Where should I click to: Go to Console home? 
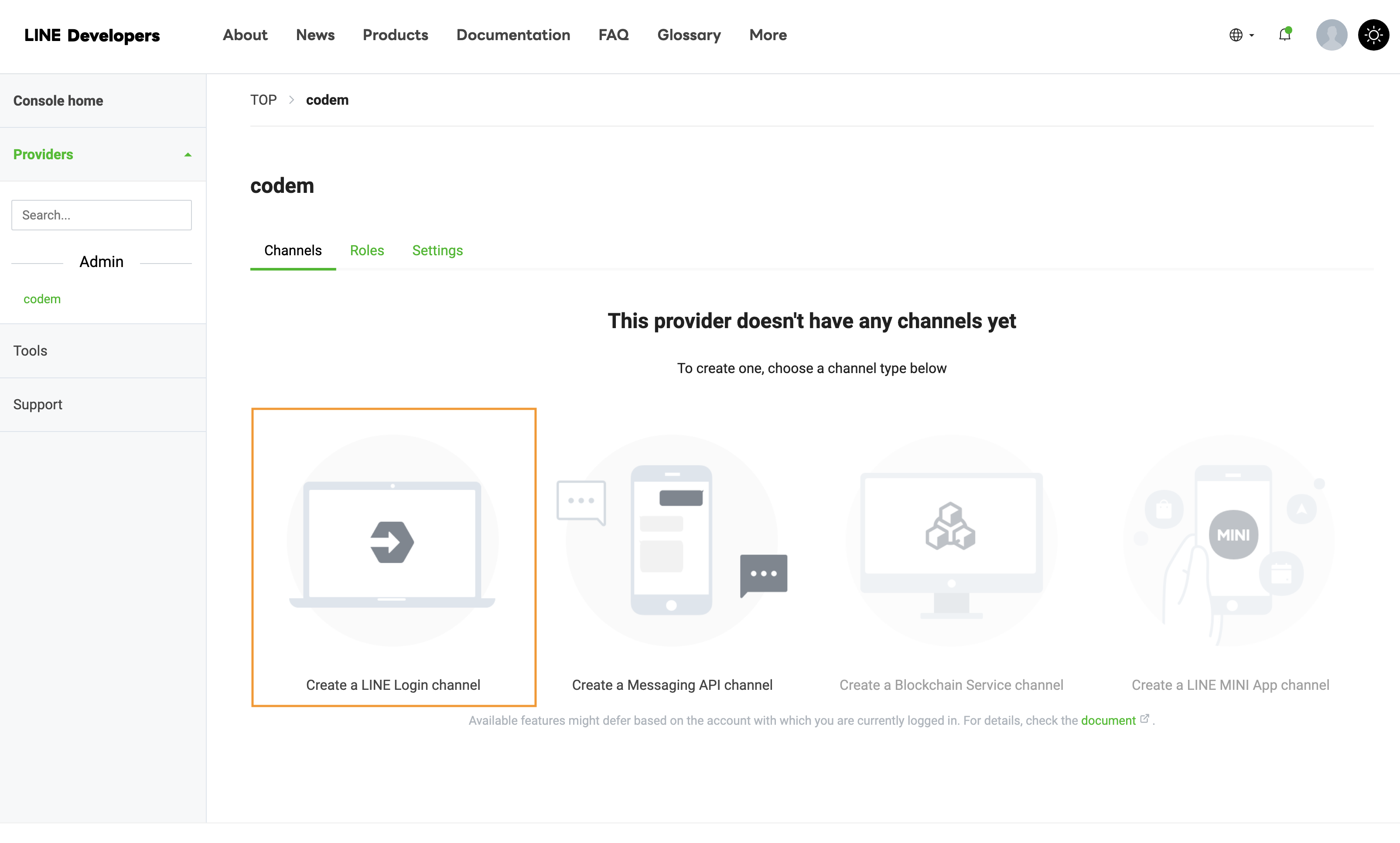[58, 100]
